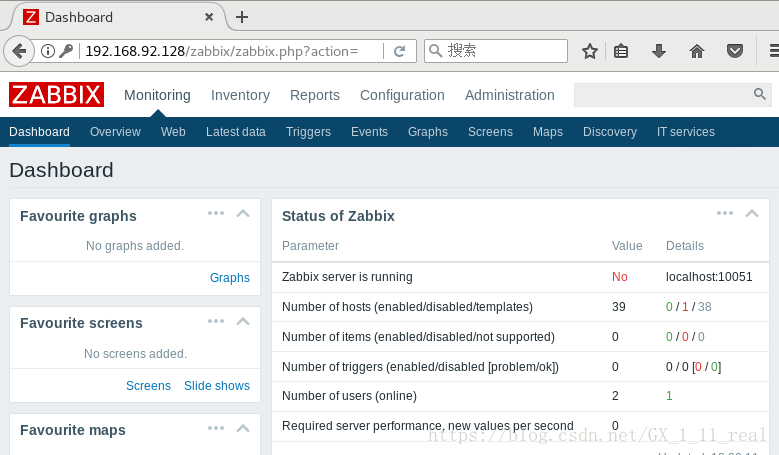Click Zabbix search magnifier icon
The width and height of the screenshot is (779, 455).
[760, 94]
